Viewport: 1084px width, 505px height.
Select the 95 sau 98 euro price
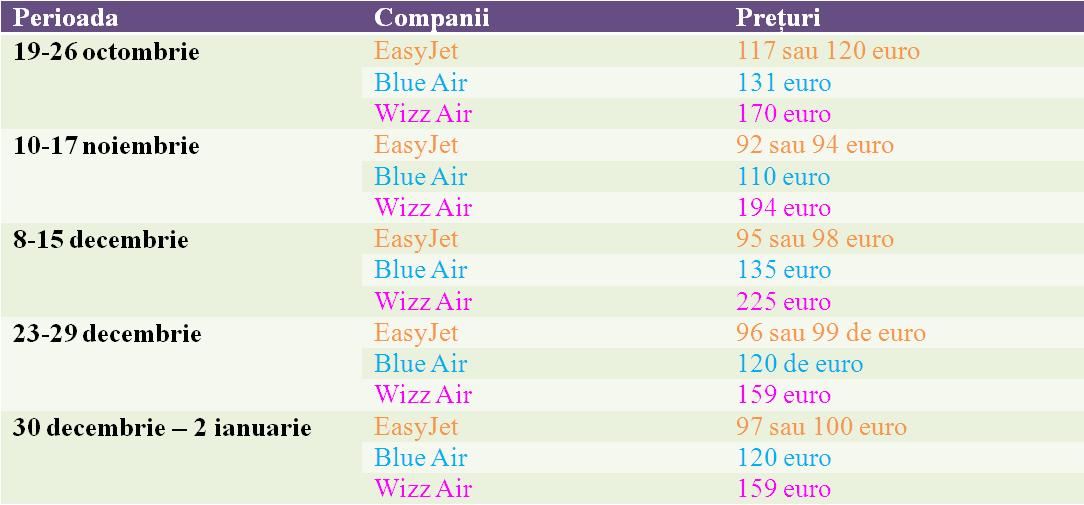(x=815, y=239)
